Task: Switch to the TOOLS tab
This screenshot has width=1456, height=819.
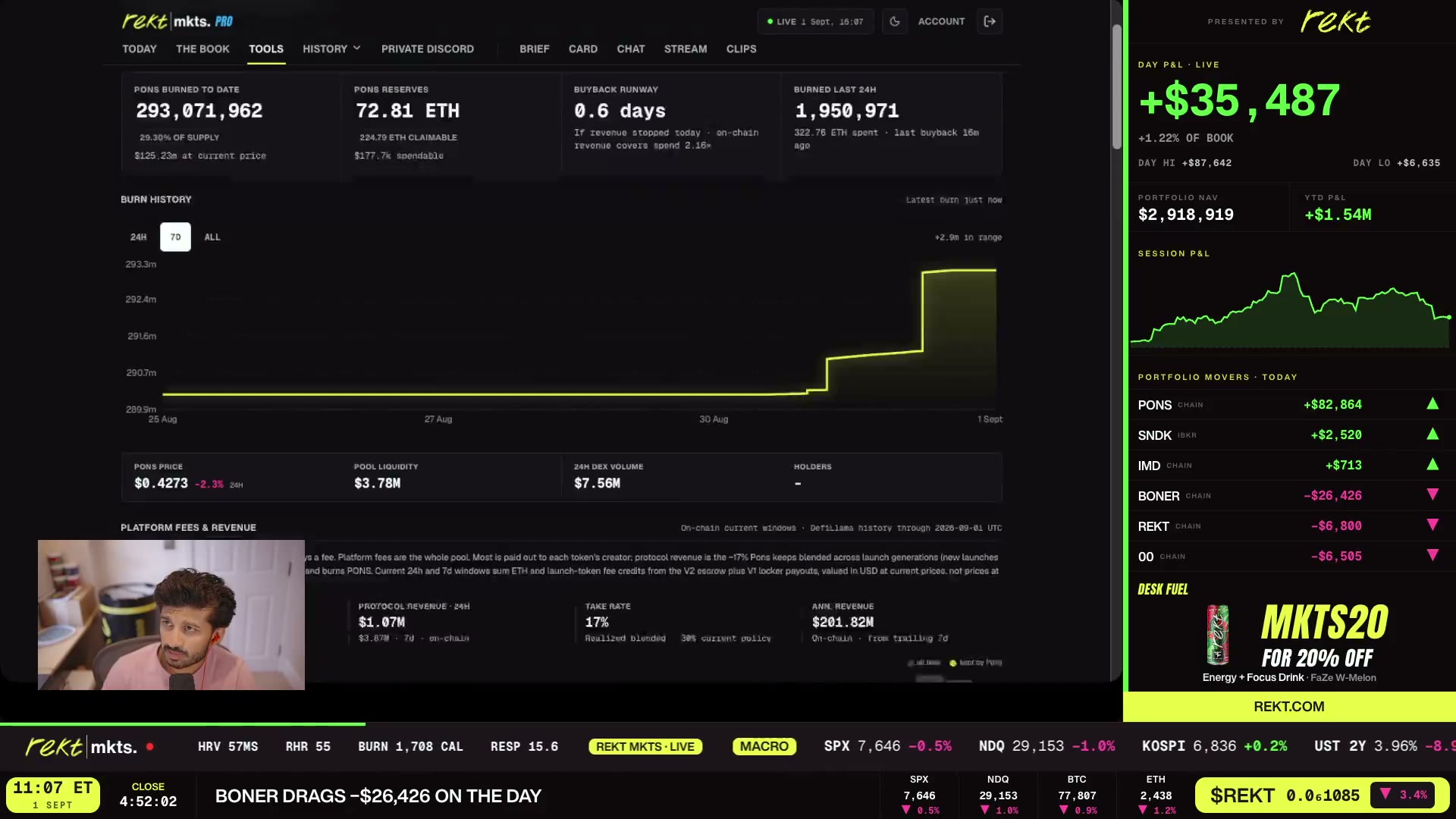Action: [266, 49]
